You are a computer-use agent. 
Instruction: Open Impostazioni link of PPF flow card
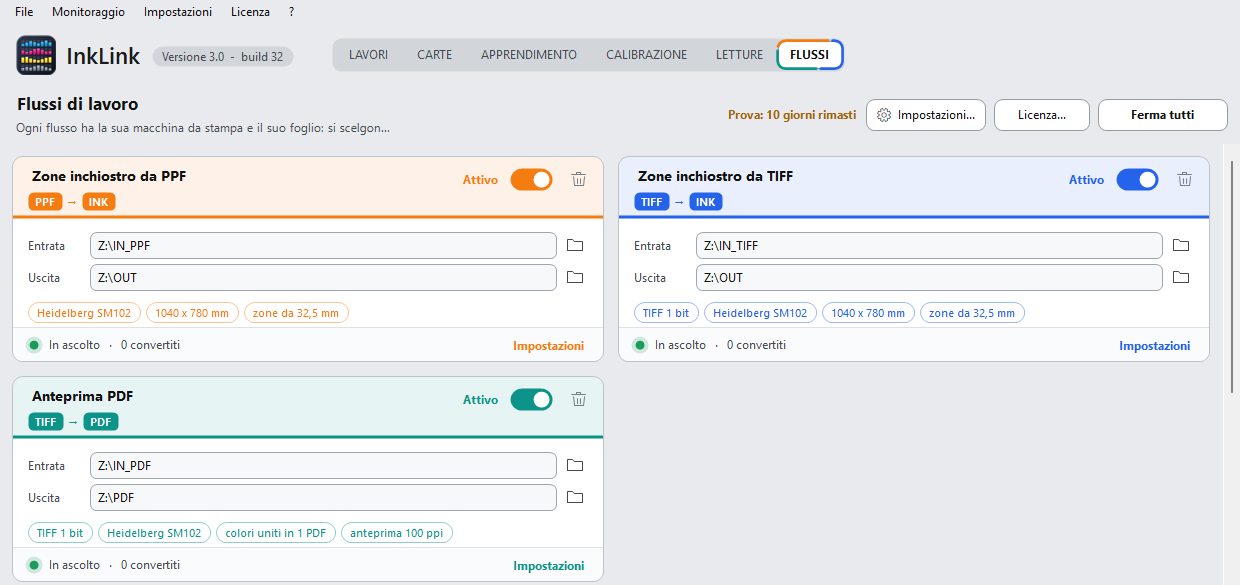pyautogui.click(x=549, y=346)
